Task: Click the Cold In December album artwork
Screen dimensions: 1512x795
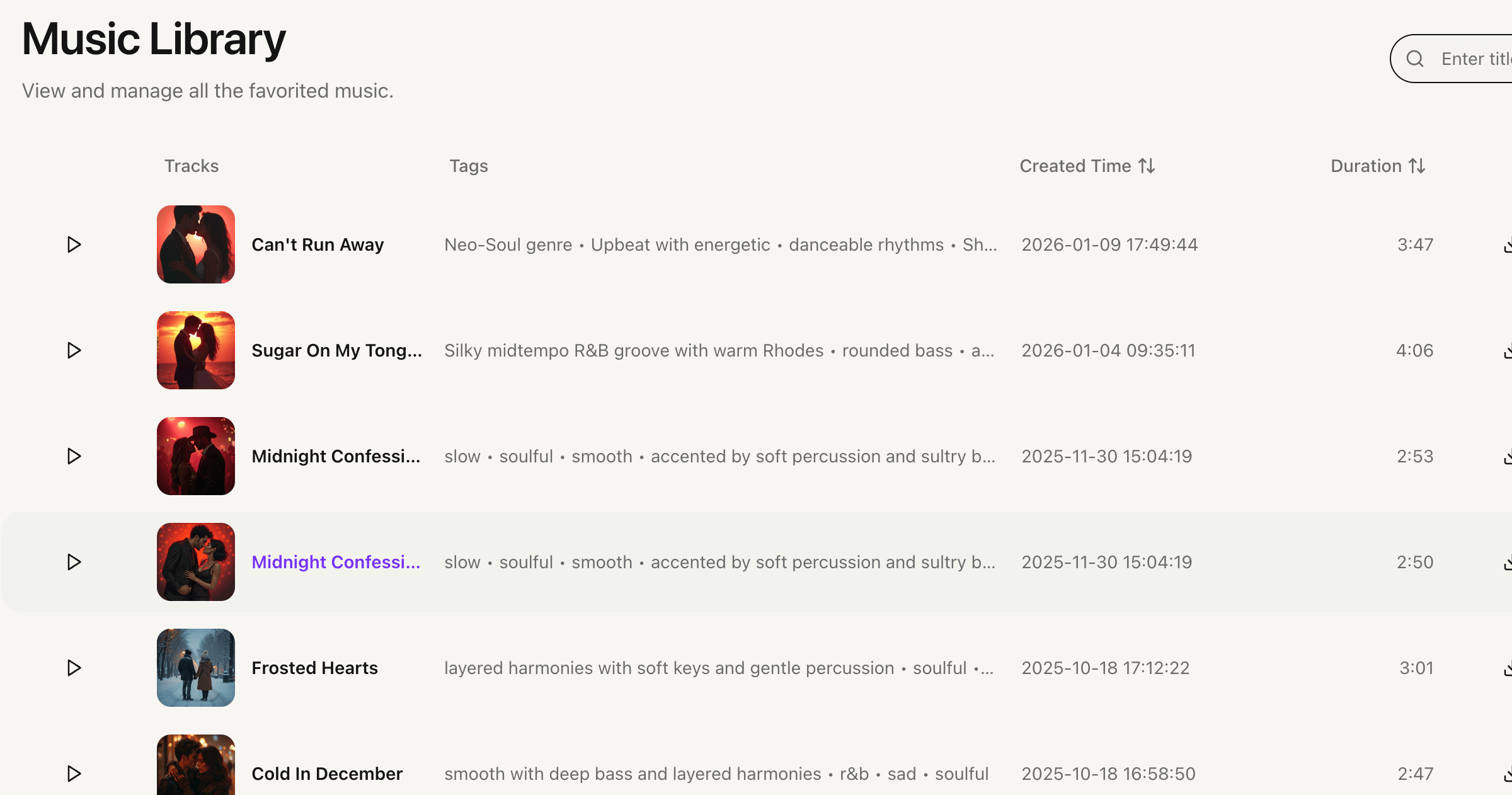Action: (x=195, y=770)
